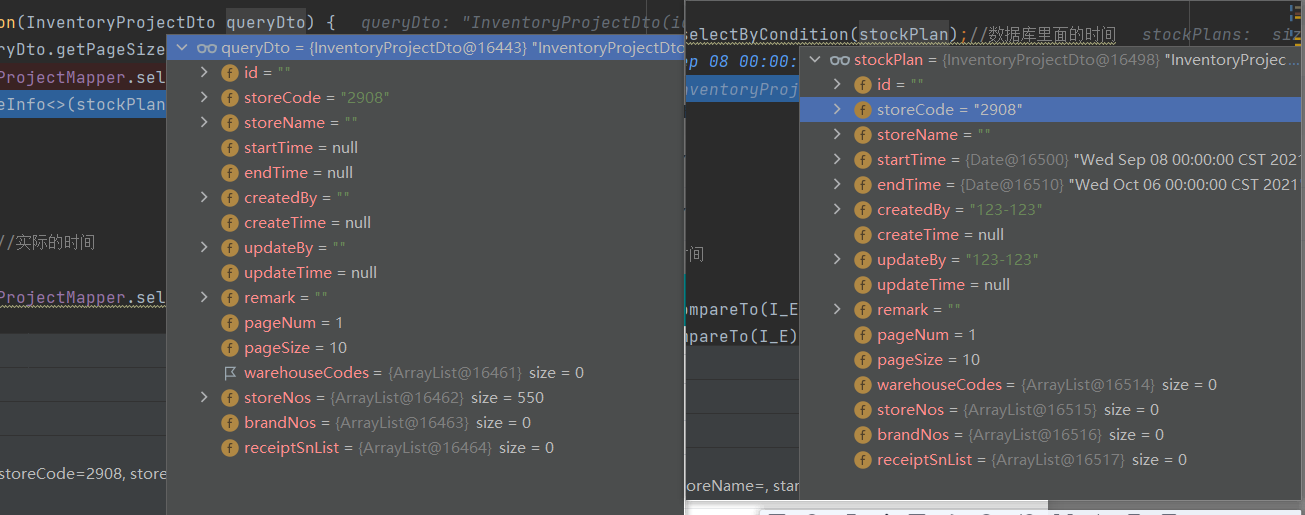1305x515 pixels.
Task: Click the "size = 550" value of queryDto storeNos
Action: click(508, 398)
